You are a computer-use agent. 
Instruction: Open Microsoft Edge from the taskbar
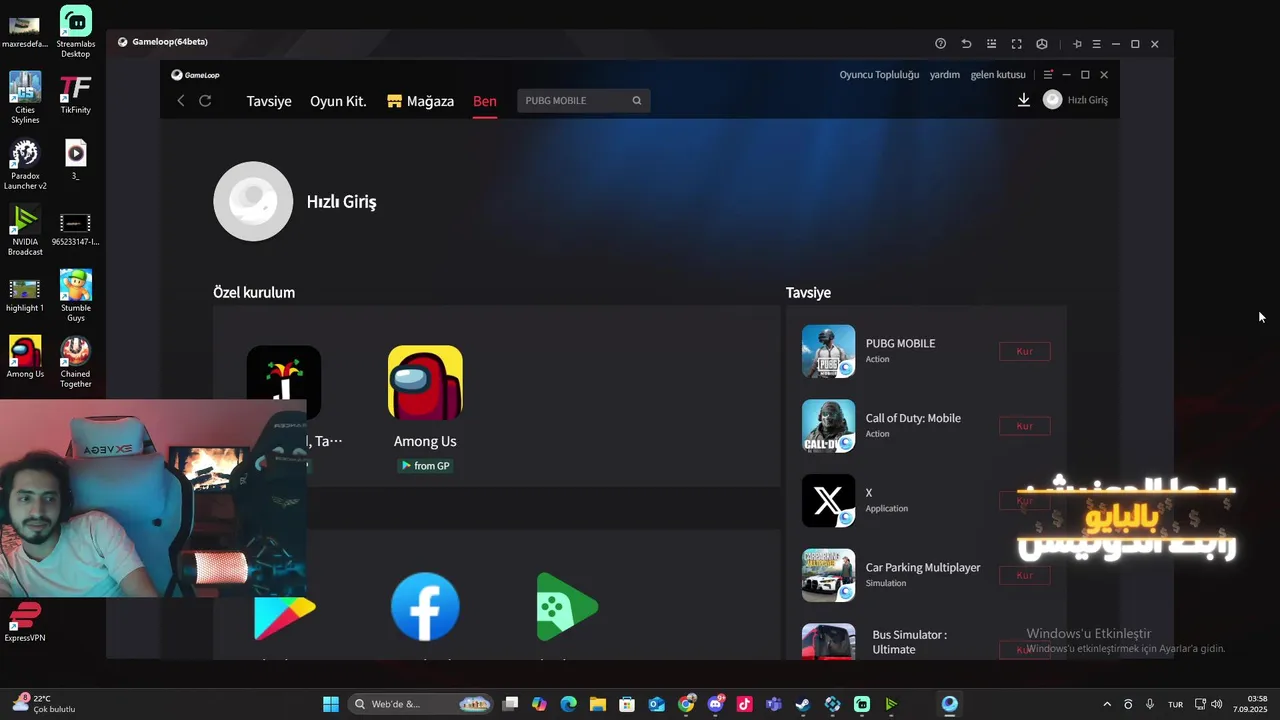pyautogui.click(x=569, y=704)
